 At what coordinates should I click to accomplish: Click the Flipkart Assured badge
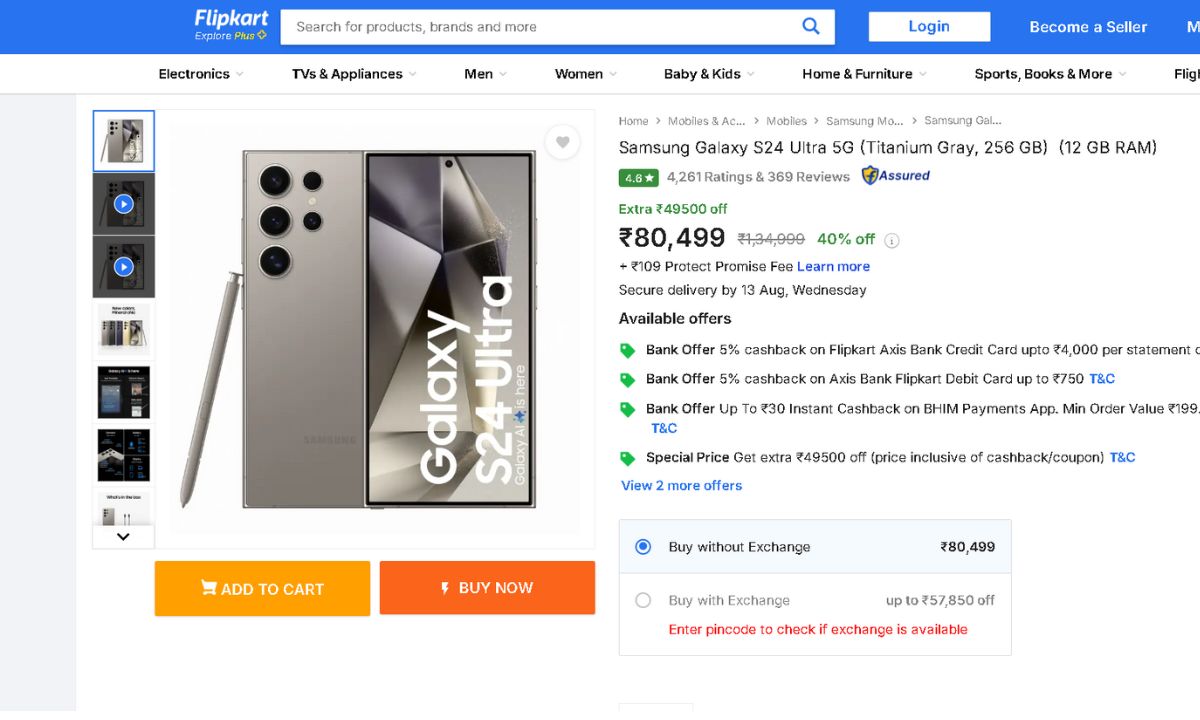point(896,176)
